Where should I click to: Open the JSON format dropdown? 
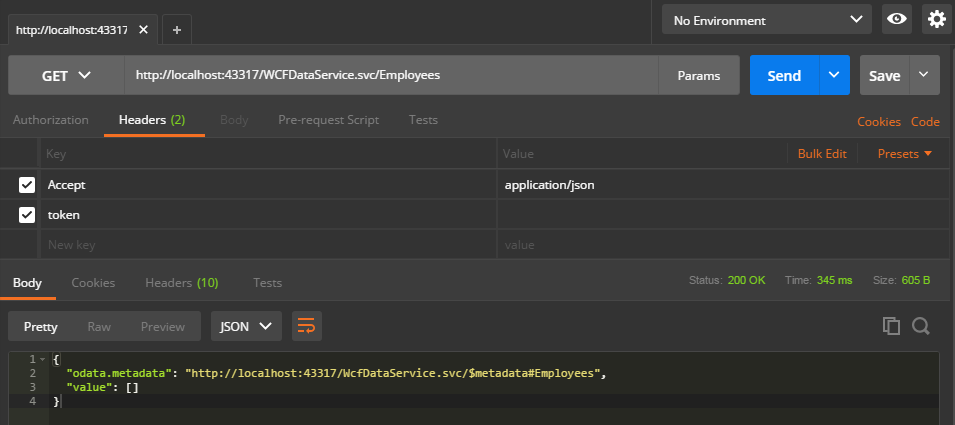pos(245,326)
